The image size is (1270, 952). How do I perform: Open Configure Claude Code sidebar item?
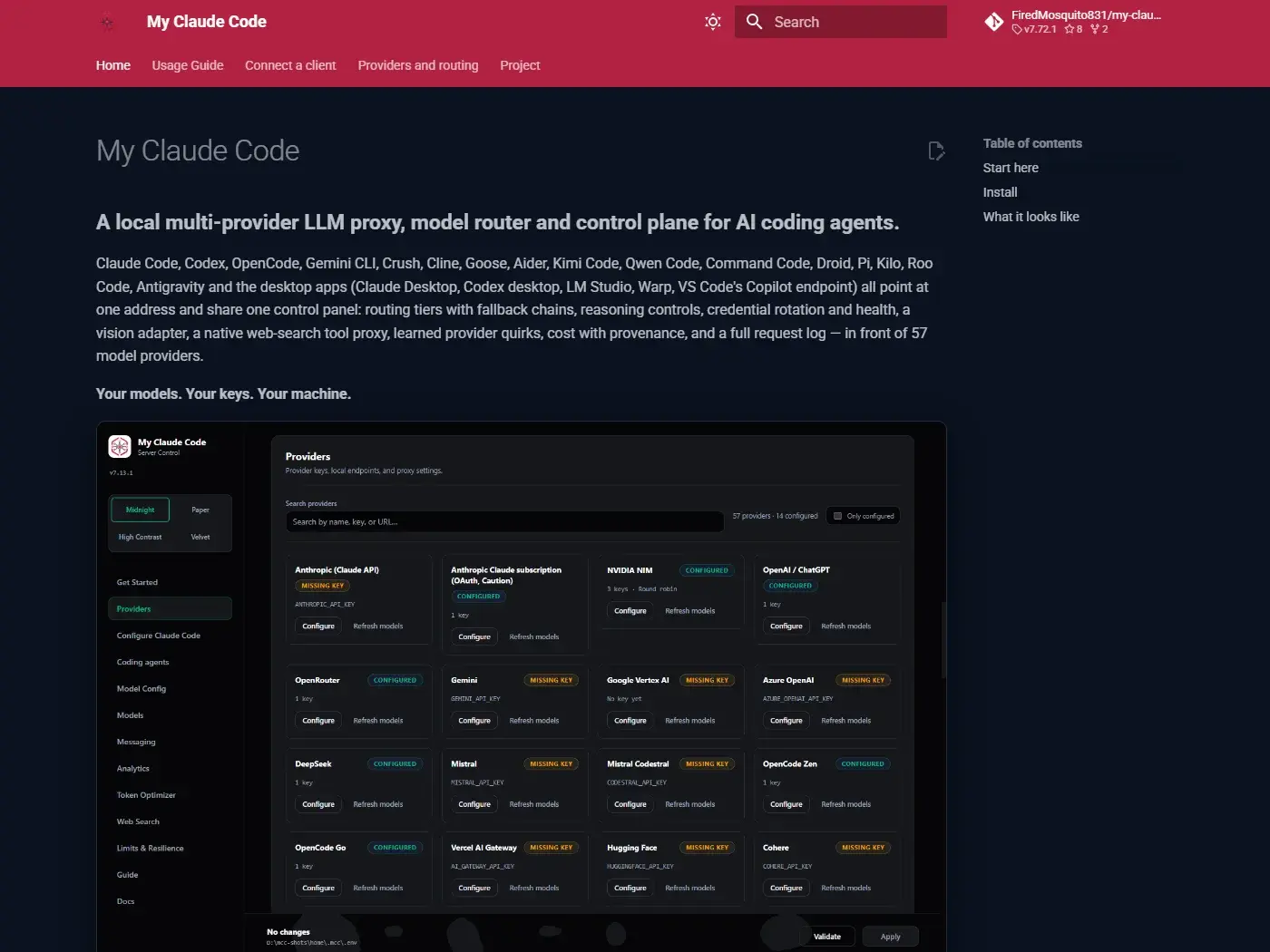coord(170,636)
